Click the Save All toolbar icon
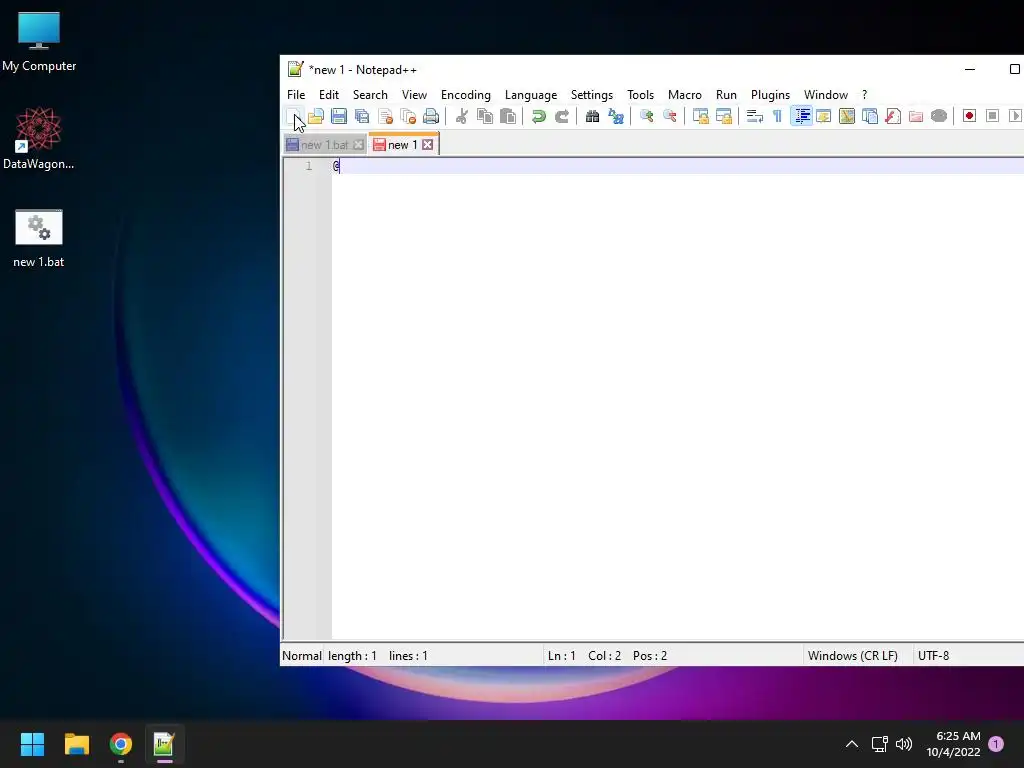This screenshot has width=1024, height=768. click(362, 116)
